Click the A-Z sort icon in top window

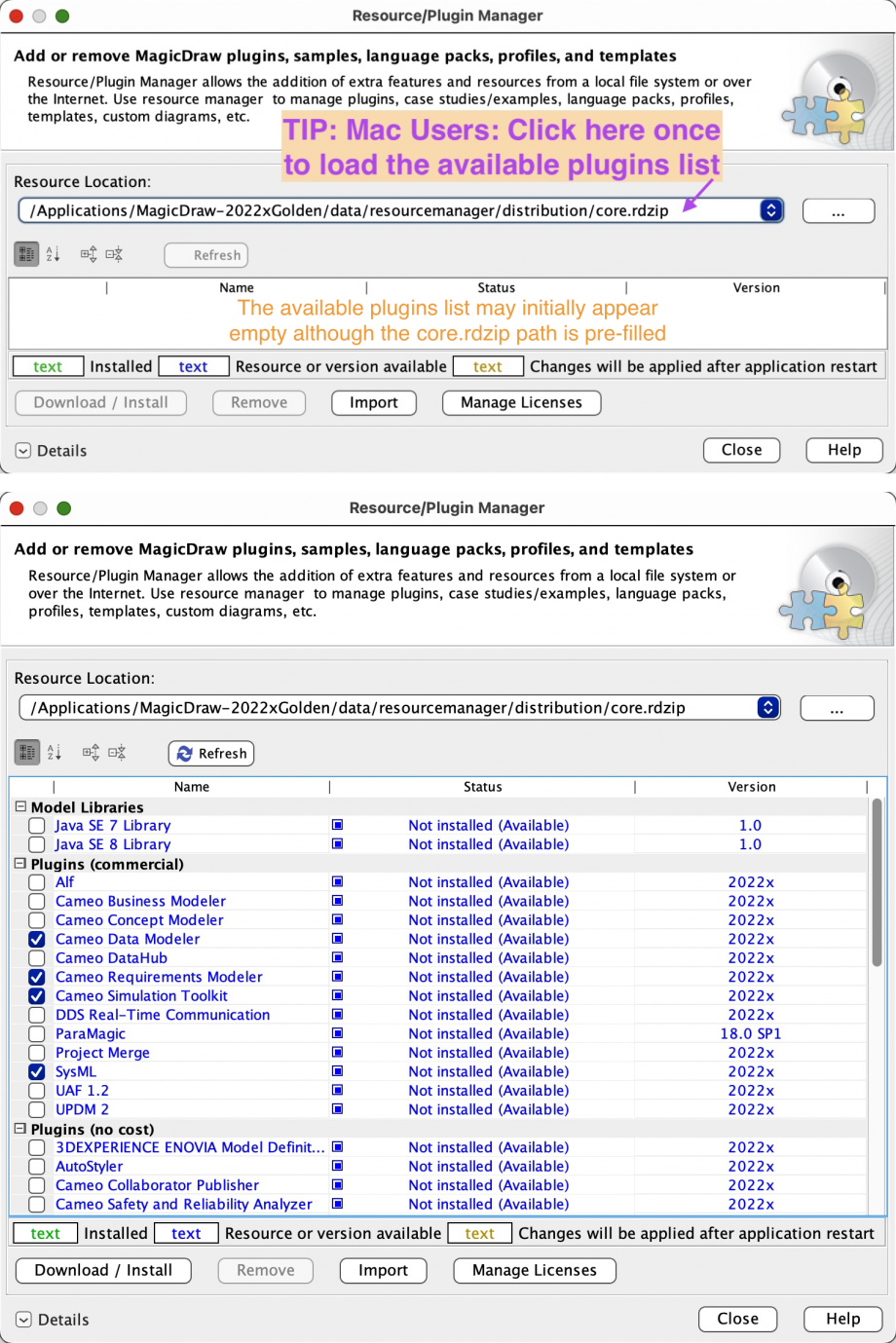tap(54, 253)
